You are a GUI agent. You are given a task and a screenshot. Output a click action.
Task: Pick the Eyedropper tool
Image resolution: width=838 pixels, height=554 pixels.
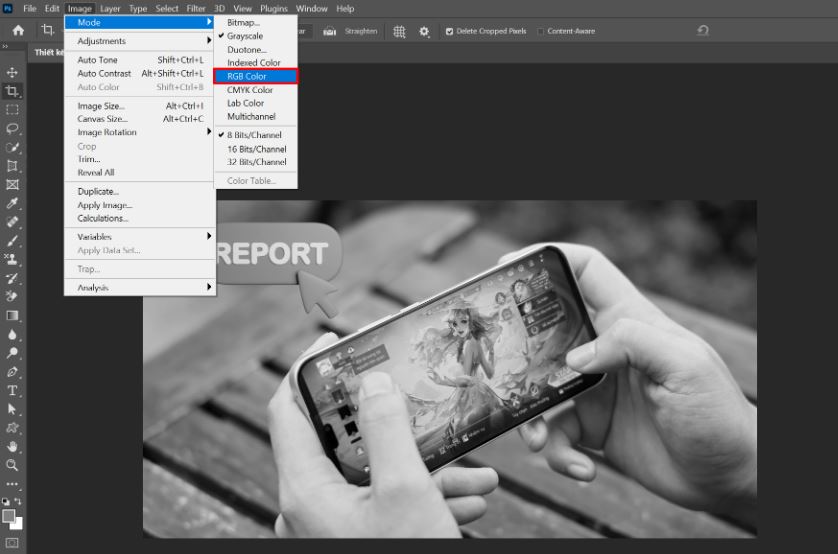[12, 203]
